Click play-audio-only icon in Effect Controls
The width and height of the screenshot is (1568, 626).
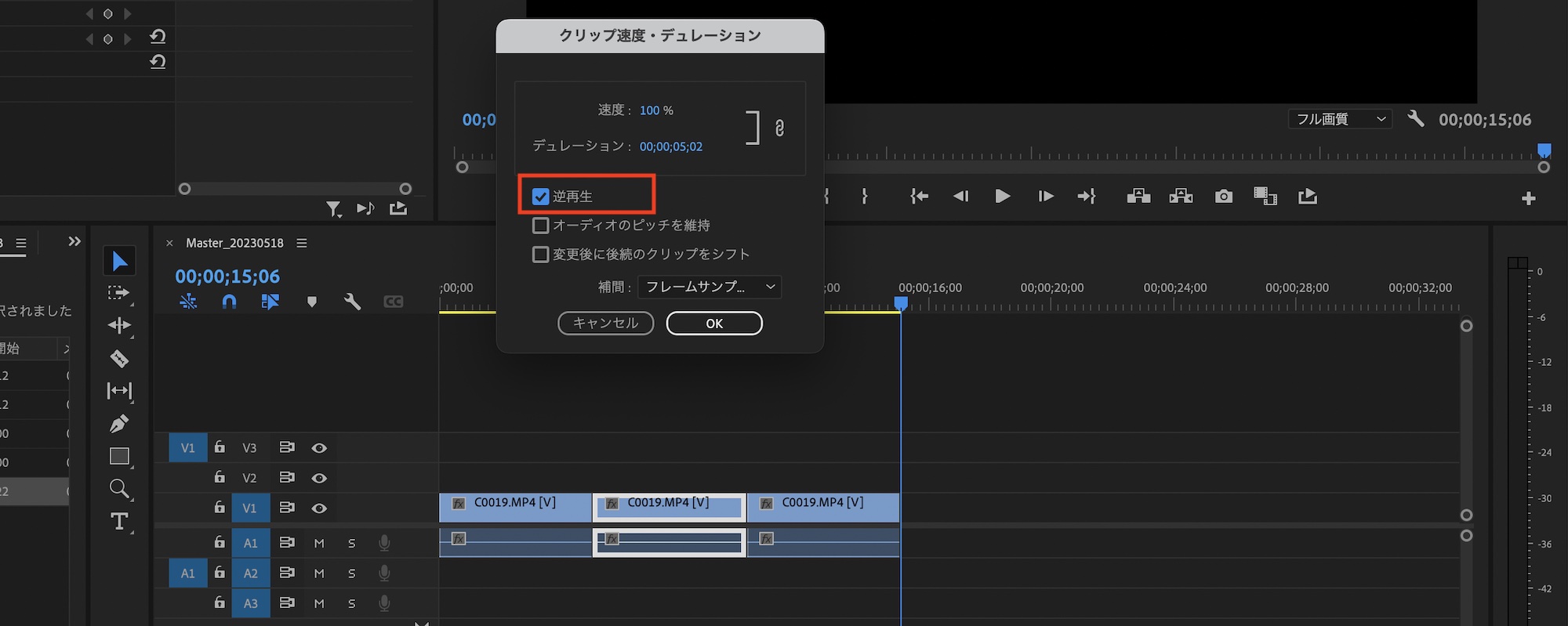tap(365, 208)
